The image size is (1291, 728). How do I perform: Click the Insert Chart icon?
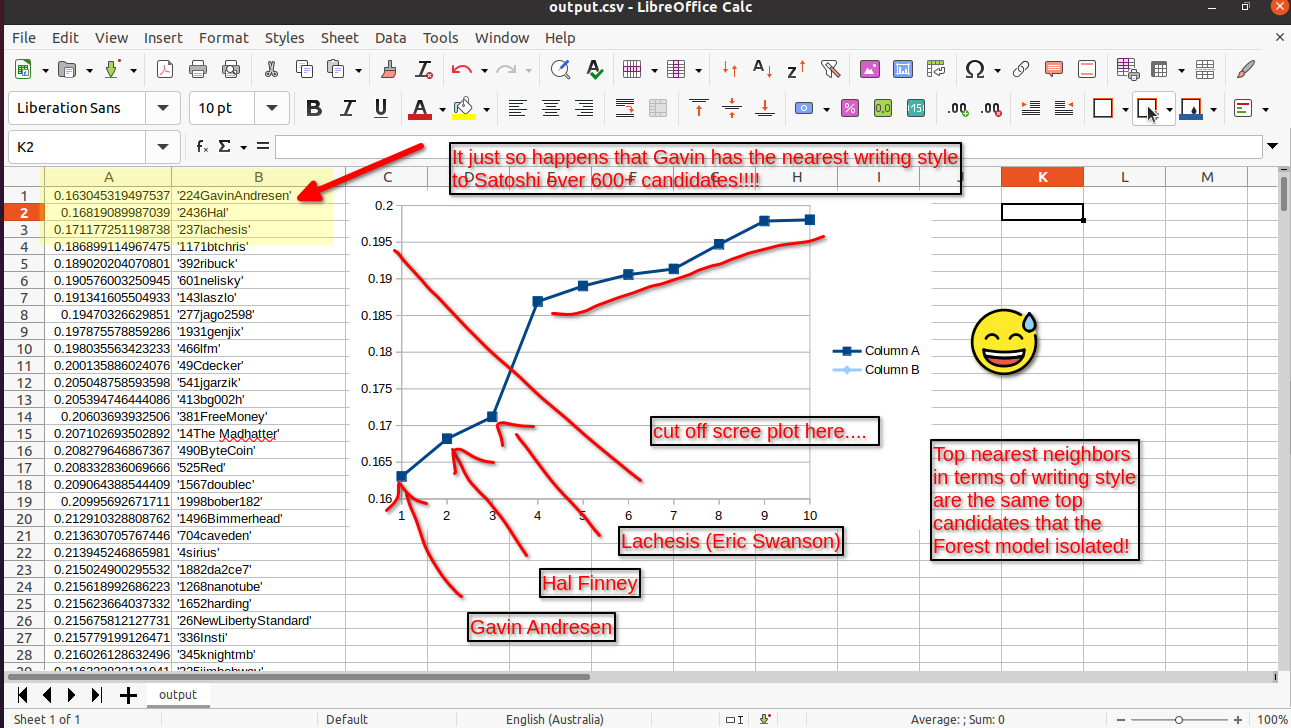click(x=903, y=69)
